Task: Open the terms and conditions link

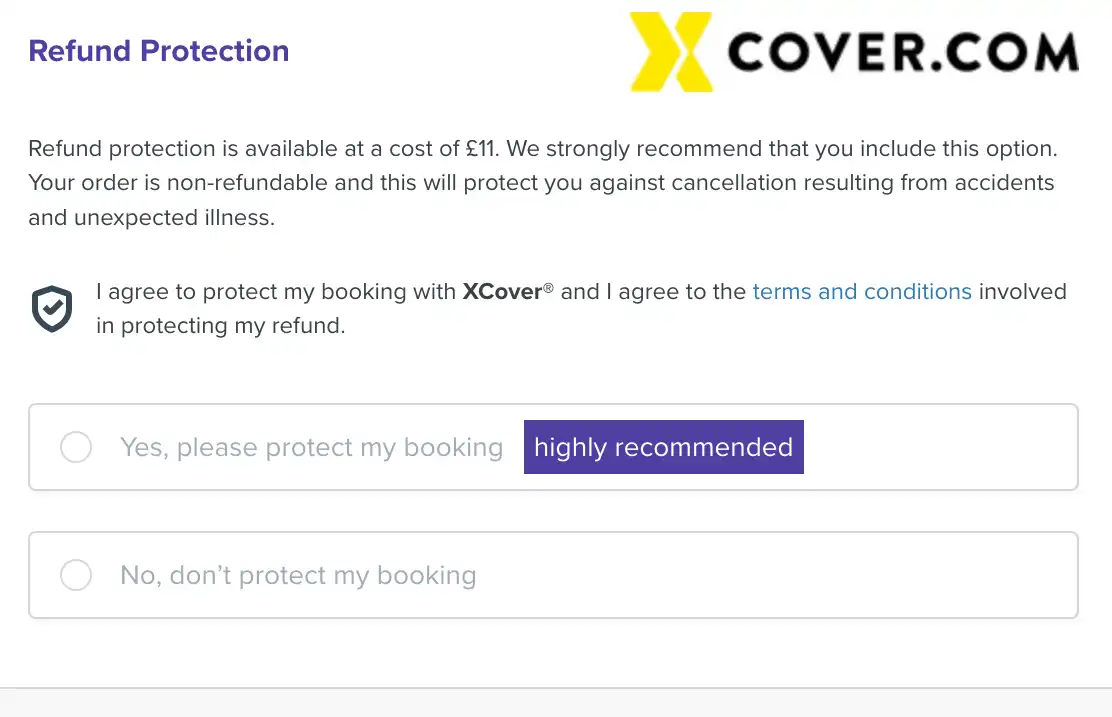Action: point(862,291)
